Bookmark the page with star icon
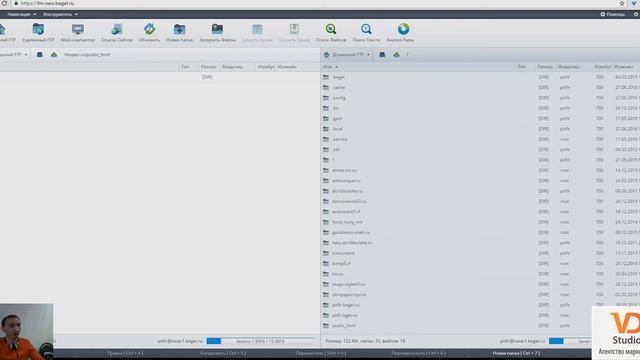This screenshot has width=640, height=360. pyautogui.click(x=622, y=3)
